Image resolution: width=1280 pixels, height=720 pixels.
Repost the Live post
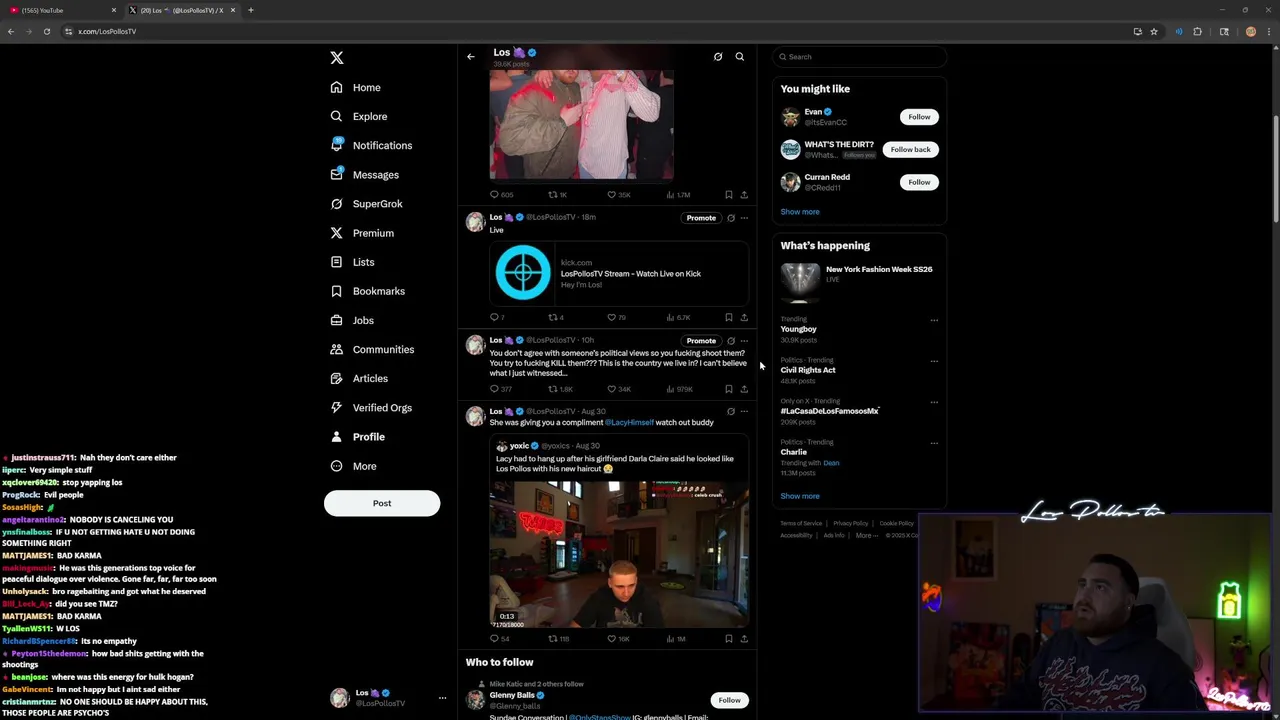pyautogui.click(x=553, y=318)
